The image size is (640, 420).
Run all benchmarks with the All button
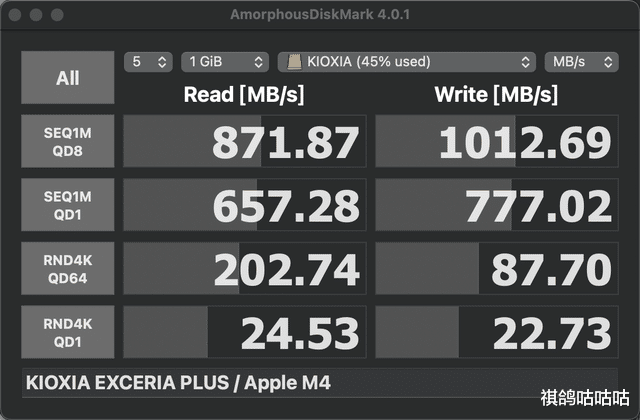(x=68, y=78)
